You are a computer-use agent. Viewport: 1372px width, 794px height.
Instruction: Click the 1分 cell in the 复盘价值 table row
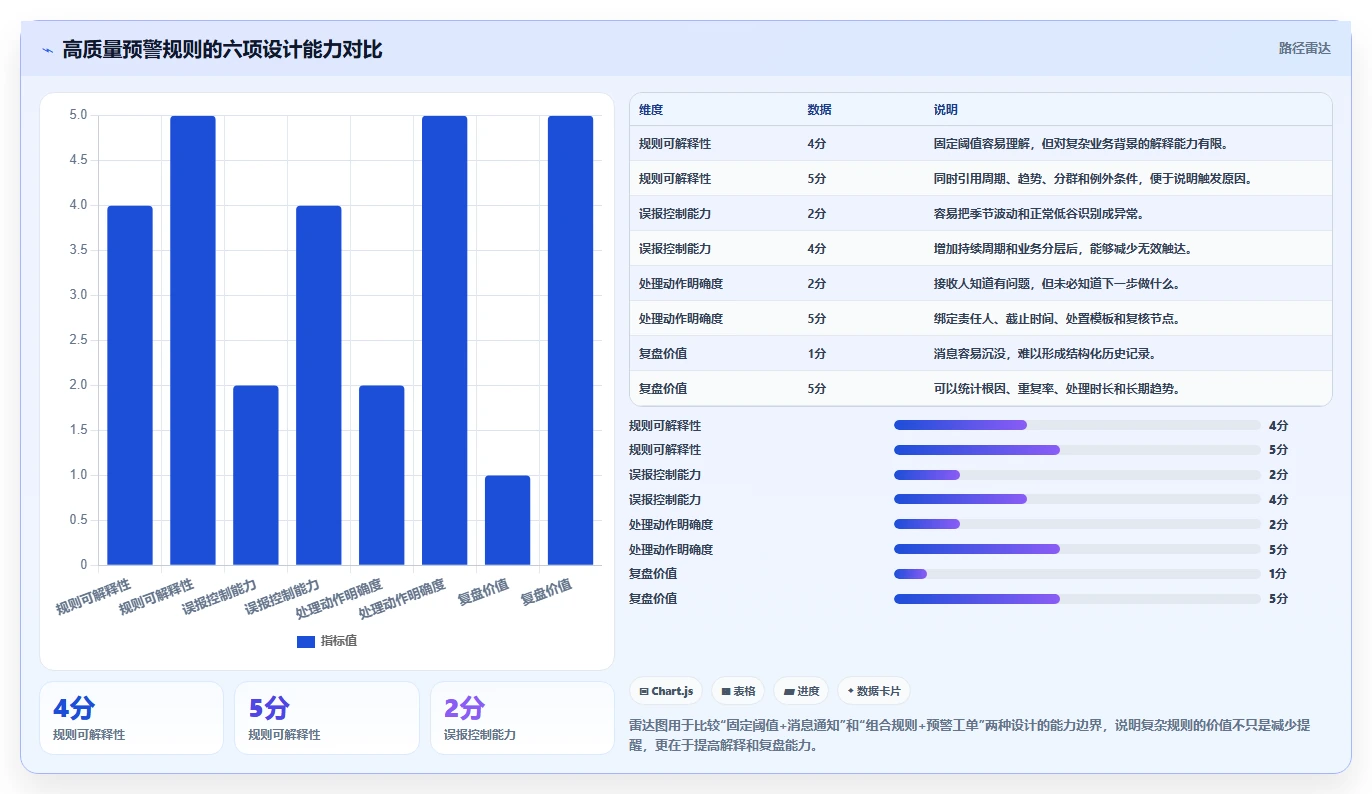click(817, 354)
